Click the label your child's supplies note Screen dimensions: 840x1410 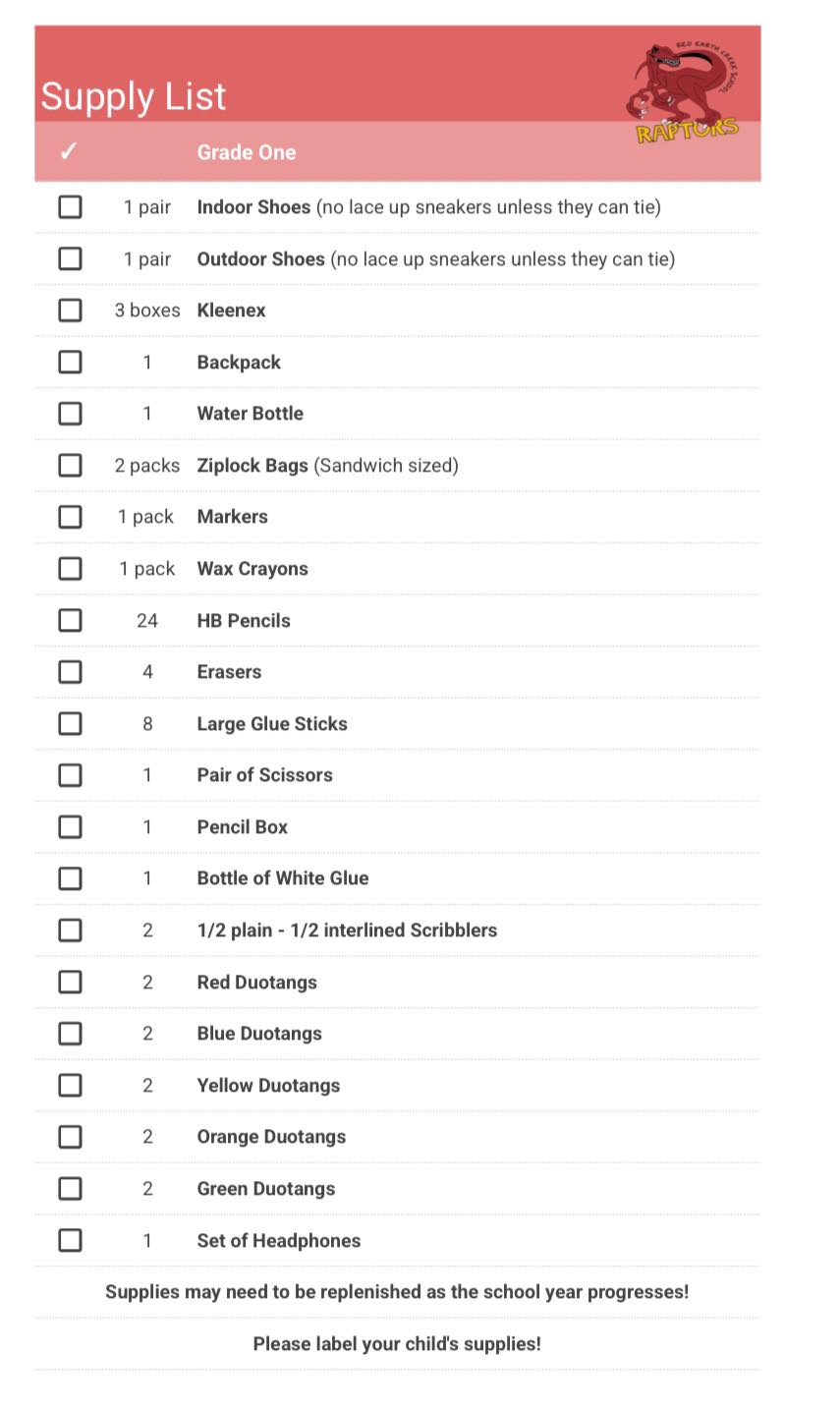(397, 1343)
